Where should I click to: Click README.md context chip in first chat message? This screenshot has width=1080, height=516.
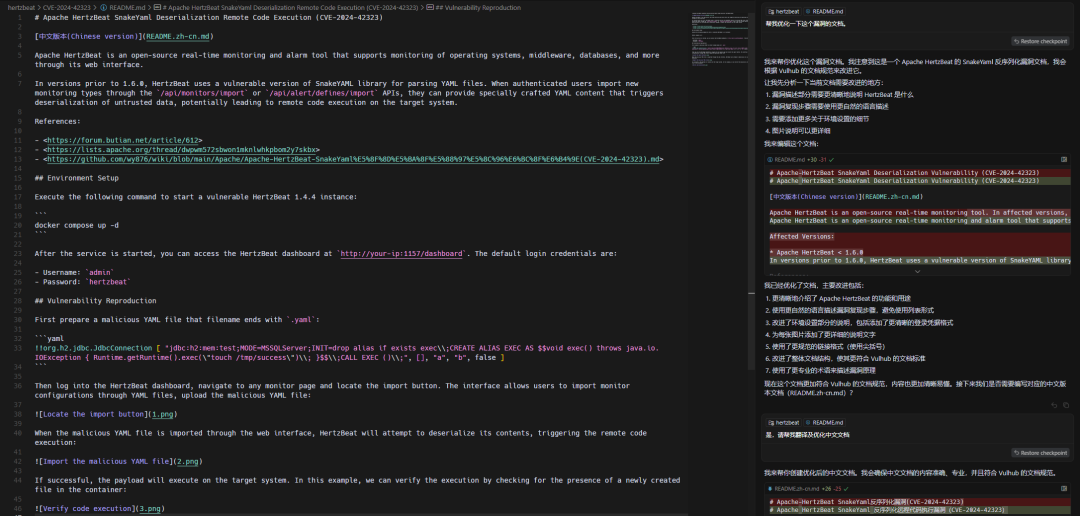click(824, 12)
